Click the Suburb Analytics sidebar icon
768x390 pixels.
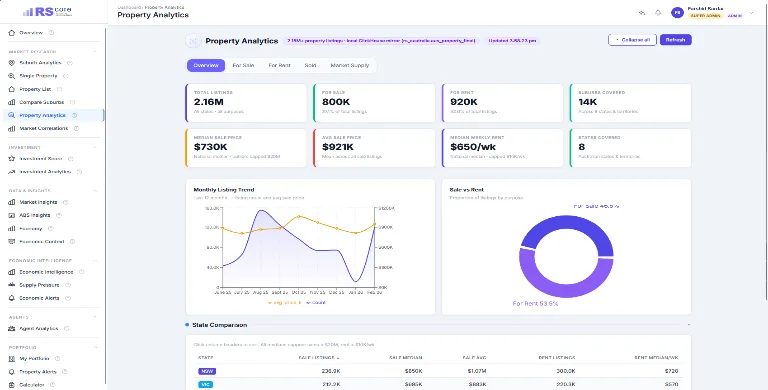coord(12,63)
